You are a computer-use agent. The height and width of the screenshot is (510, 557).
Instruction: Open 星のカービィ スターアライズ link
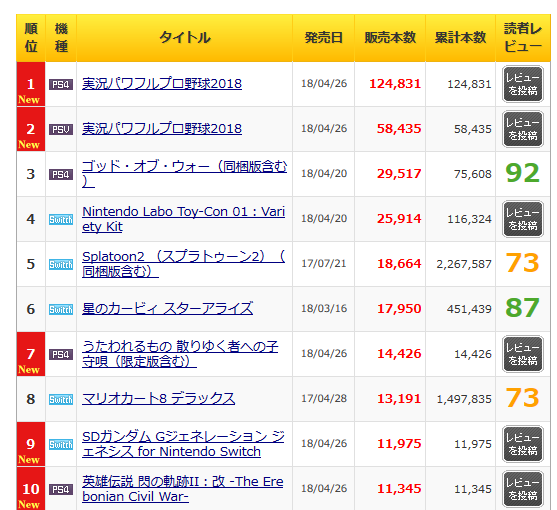pos(167,309)
